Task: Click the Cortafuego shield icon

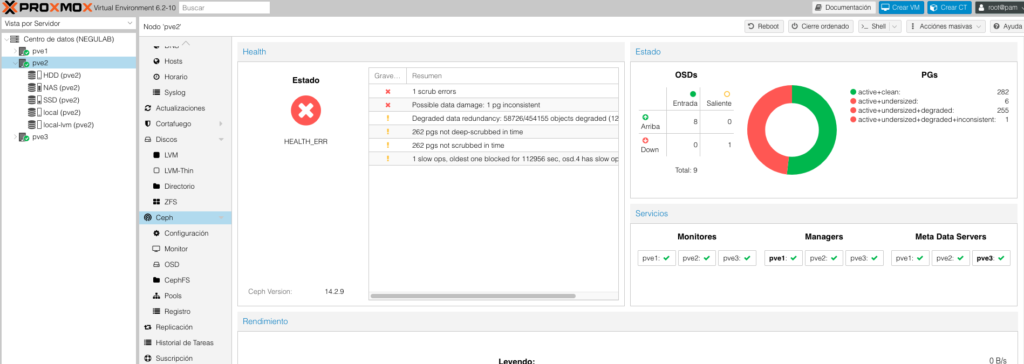Action: (x=148, y=124)
